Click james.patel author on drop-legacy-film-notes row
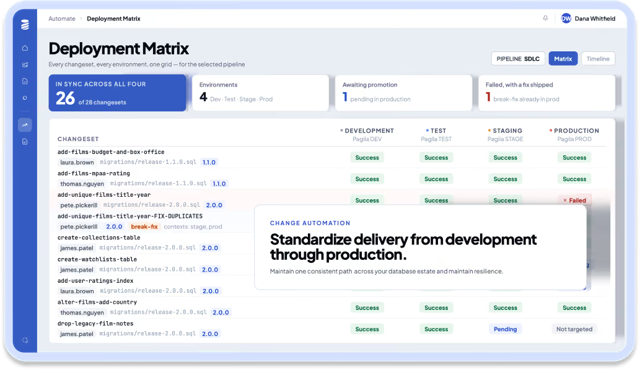640x370 pixels. pos(76,334)
